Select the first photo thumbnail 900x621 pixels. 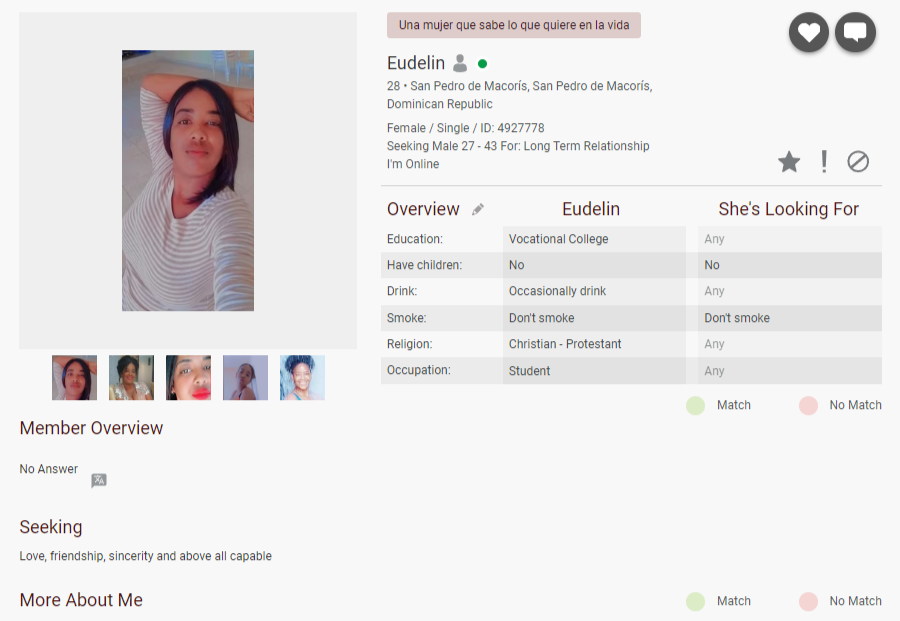[x=74, y=378]
